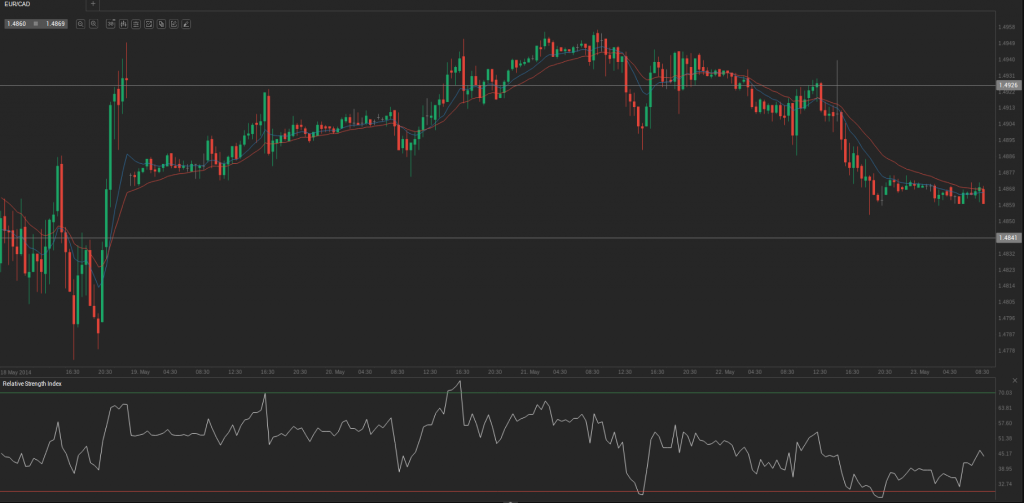Click the tag-shaped toolbar icon
Screen dimensions: 1024x503
pos(161,22)
